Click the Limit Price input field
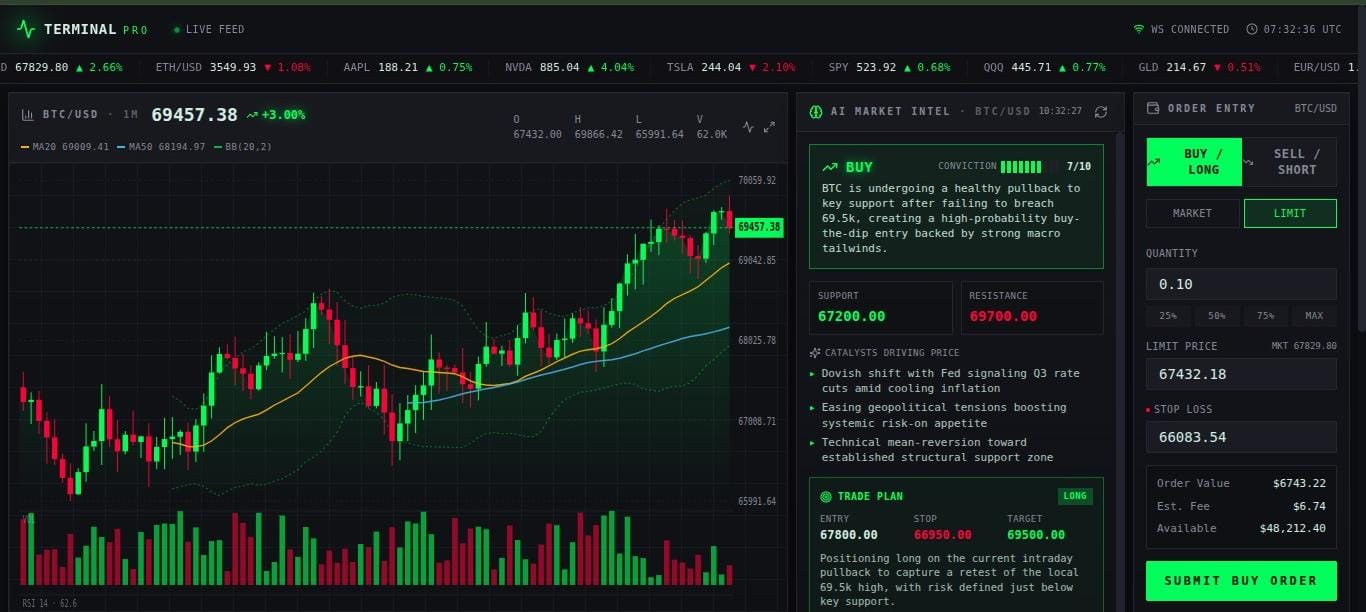This screenshot has height=612, width=1366. pyautogui.click(x=1241, y=374)
